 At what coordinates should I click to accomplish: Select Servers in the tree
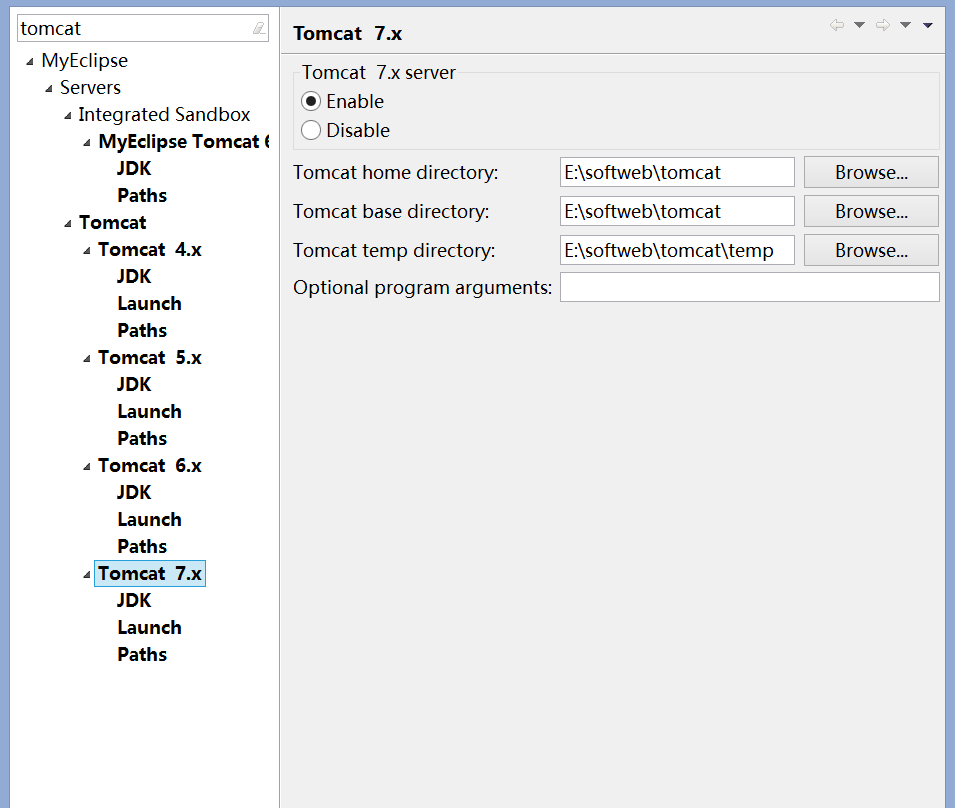coord(90,88)
